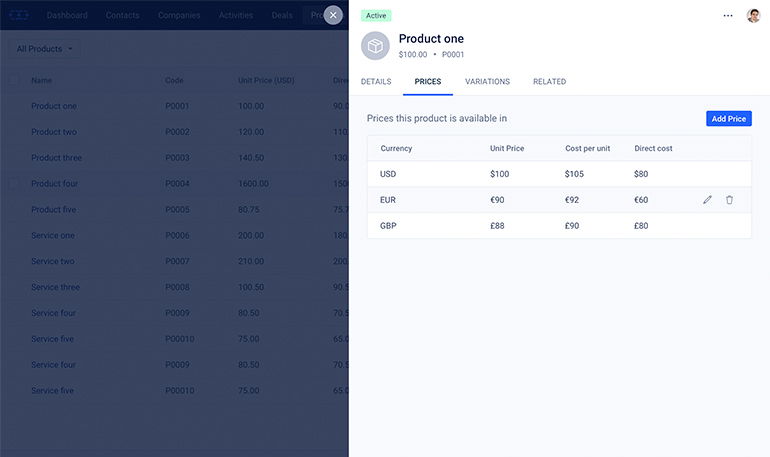Image resolution: width=770 pixels, height=457 pixels.
Task: Open the All Products dropdown
Action: 45,49
